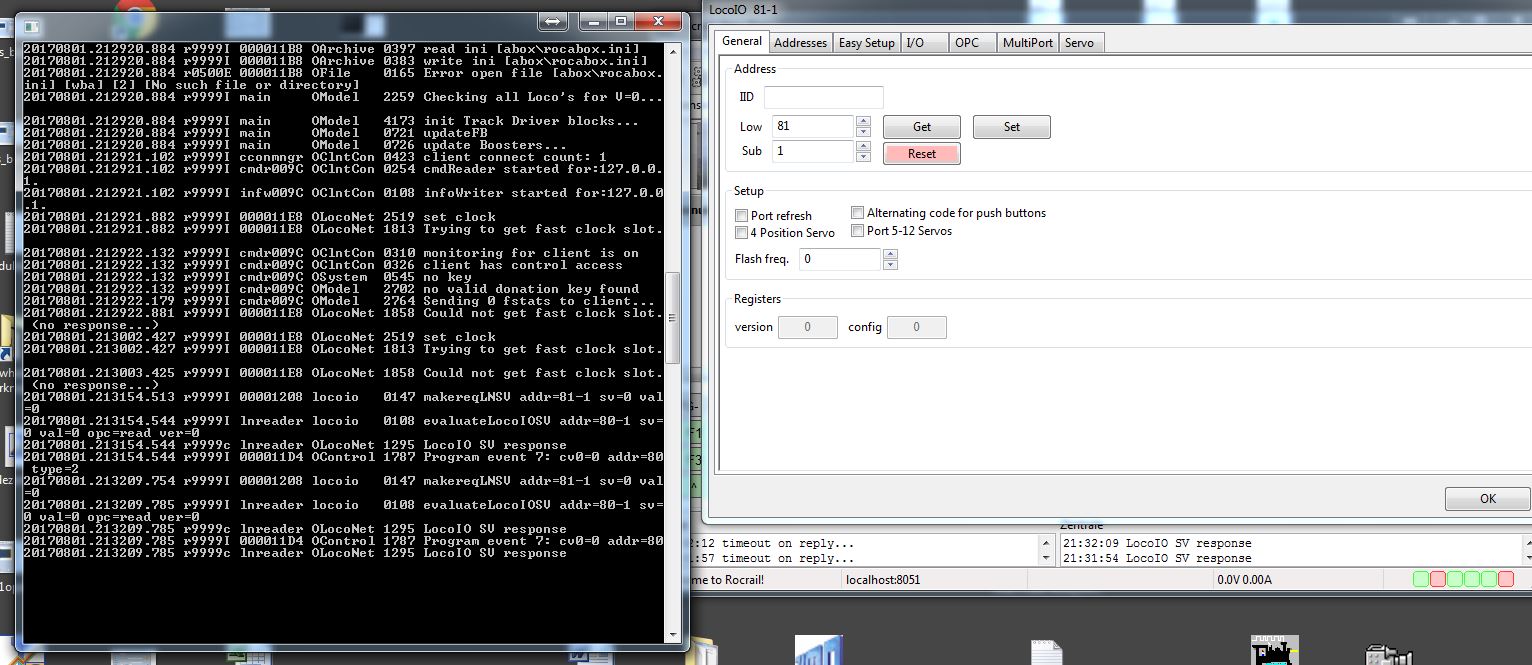Open the video camera desktop icon
The width and height of the screenshot is (1532, 665).
pos(1388,653)
